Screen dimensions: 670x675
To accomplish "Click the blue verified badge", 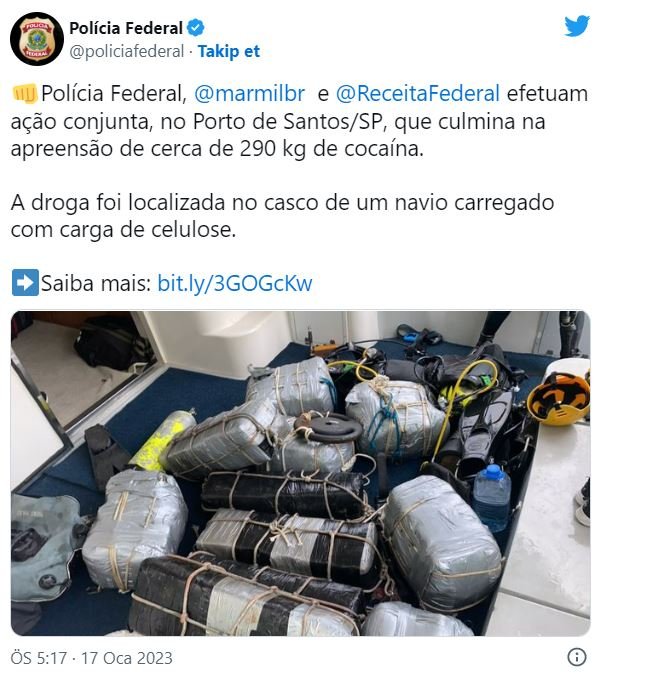I will [x=196, y=28].
